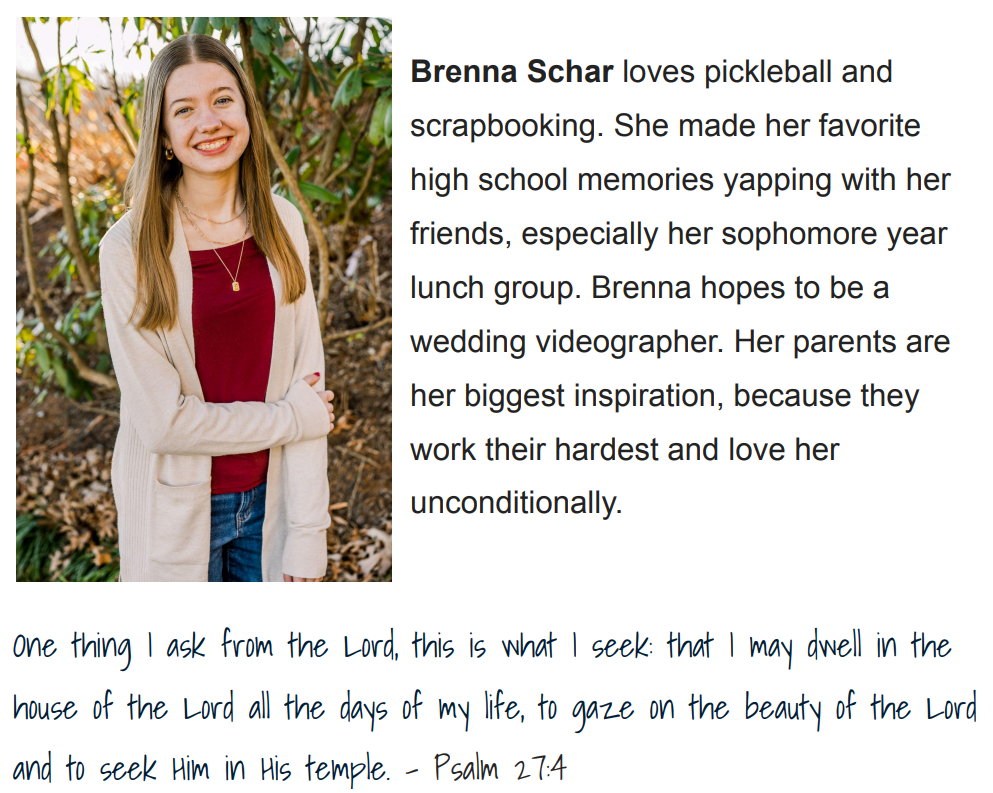Screen dimensions: 993x793
Task: Click the handwritten word gaze
Action: [x=602, y=711]
